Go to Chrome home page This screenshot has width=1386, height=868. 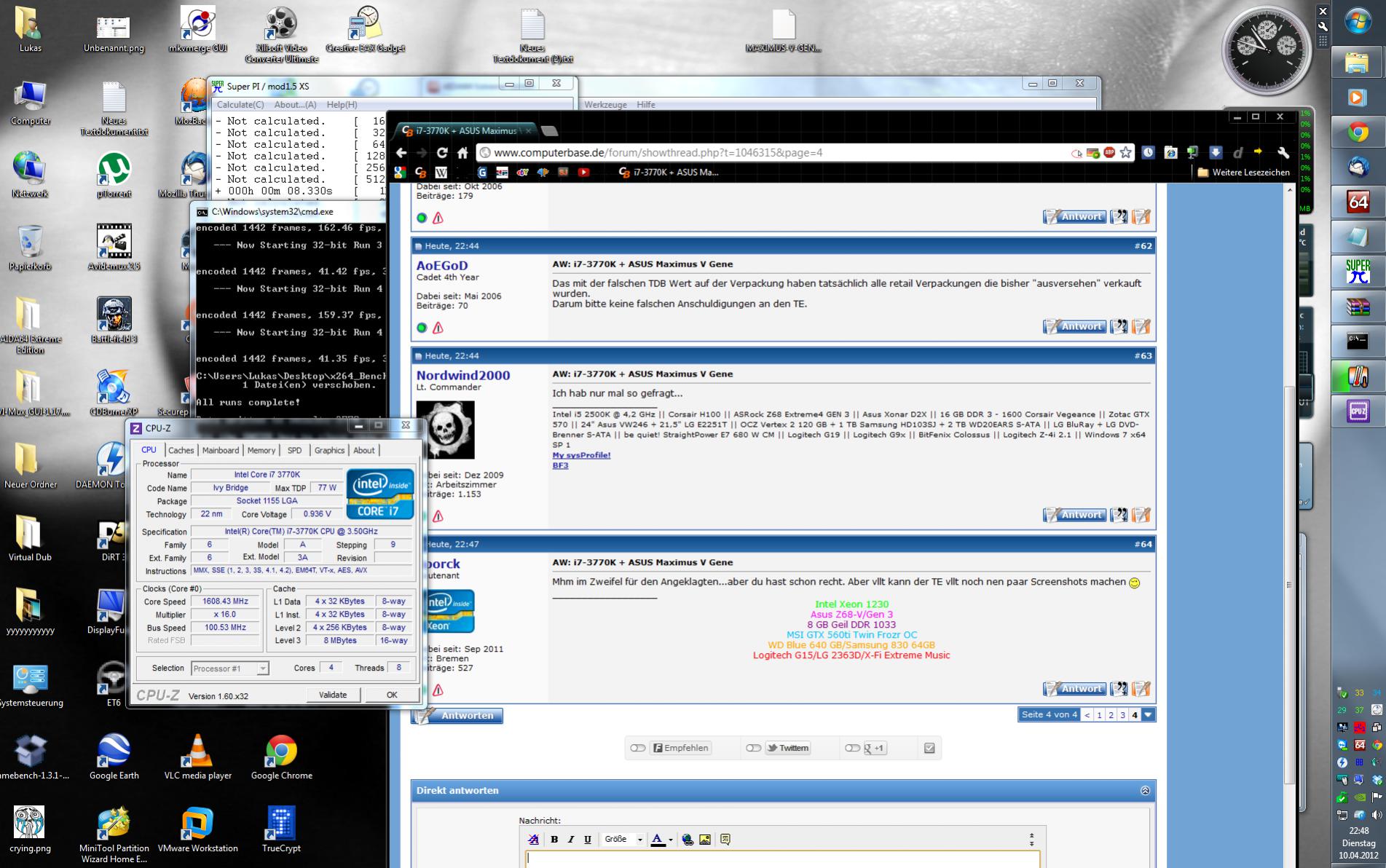pos(462,153)
